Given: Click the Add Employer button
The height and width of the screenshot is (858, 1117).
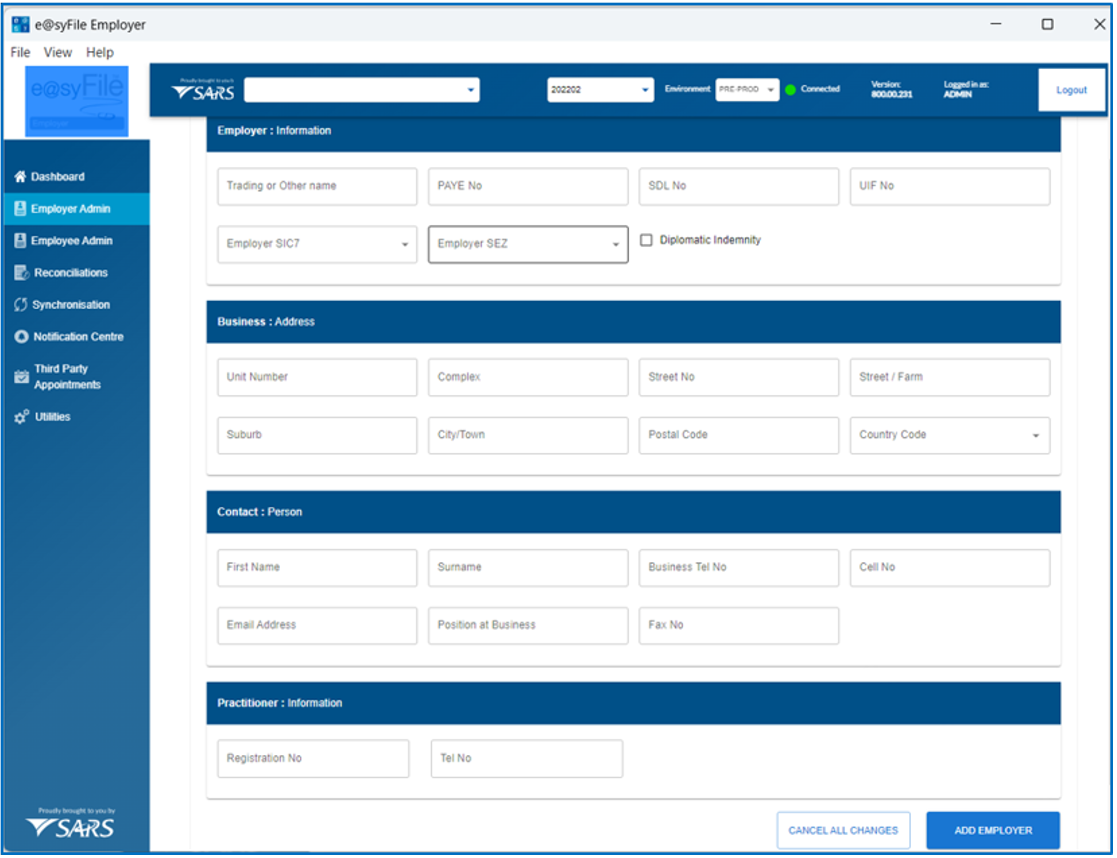Looking at the screenshot, I should [992, 830].
